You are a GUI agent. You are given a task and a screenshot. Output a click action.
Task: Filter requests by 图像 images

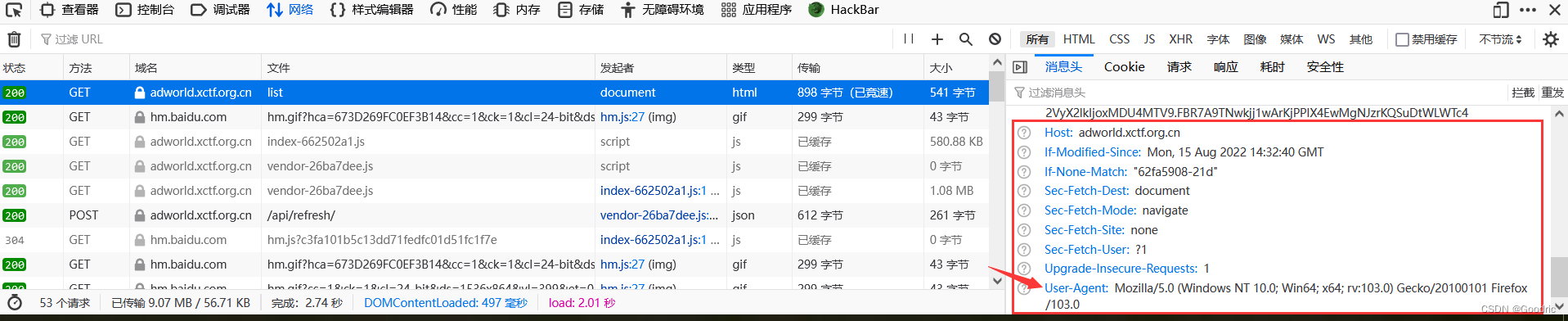click(x=1255, y=39)
